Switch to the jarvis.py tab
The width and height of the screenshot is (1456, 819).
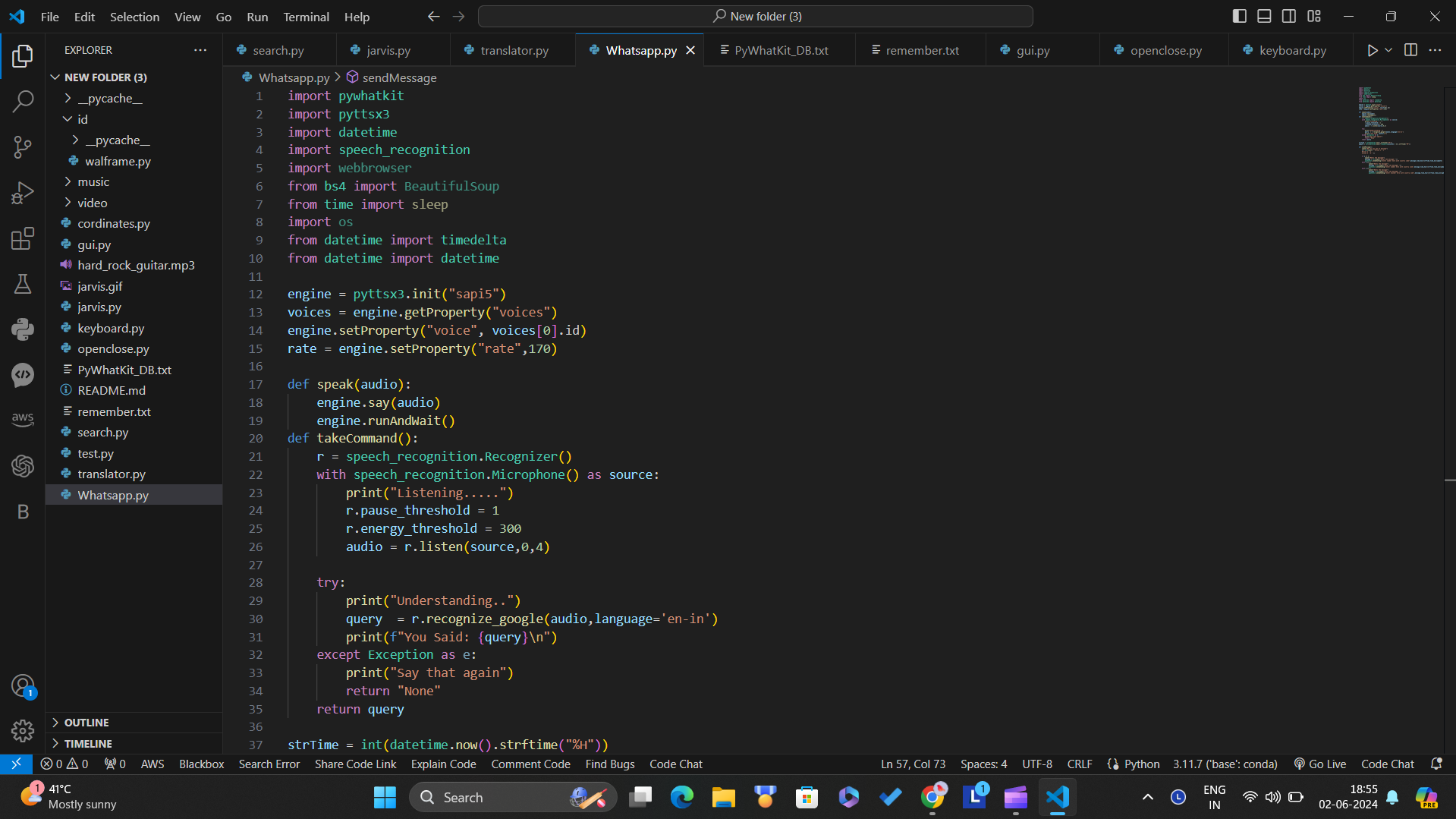388,50
